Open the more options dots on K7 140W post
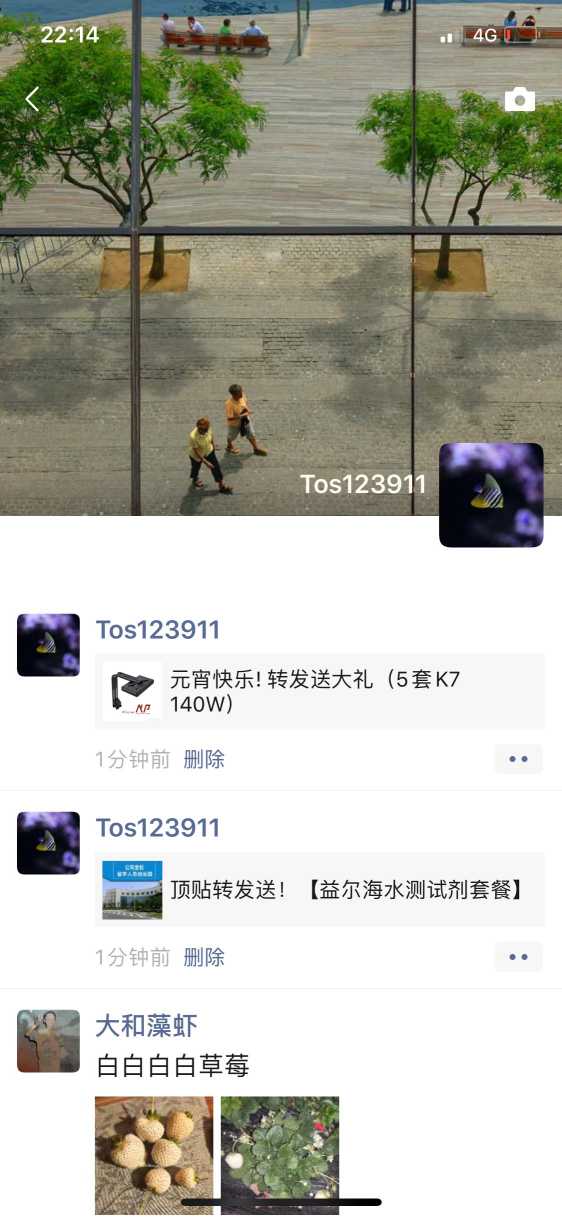 tap(518, 759)
